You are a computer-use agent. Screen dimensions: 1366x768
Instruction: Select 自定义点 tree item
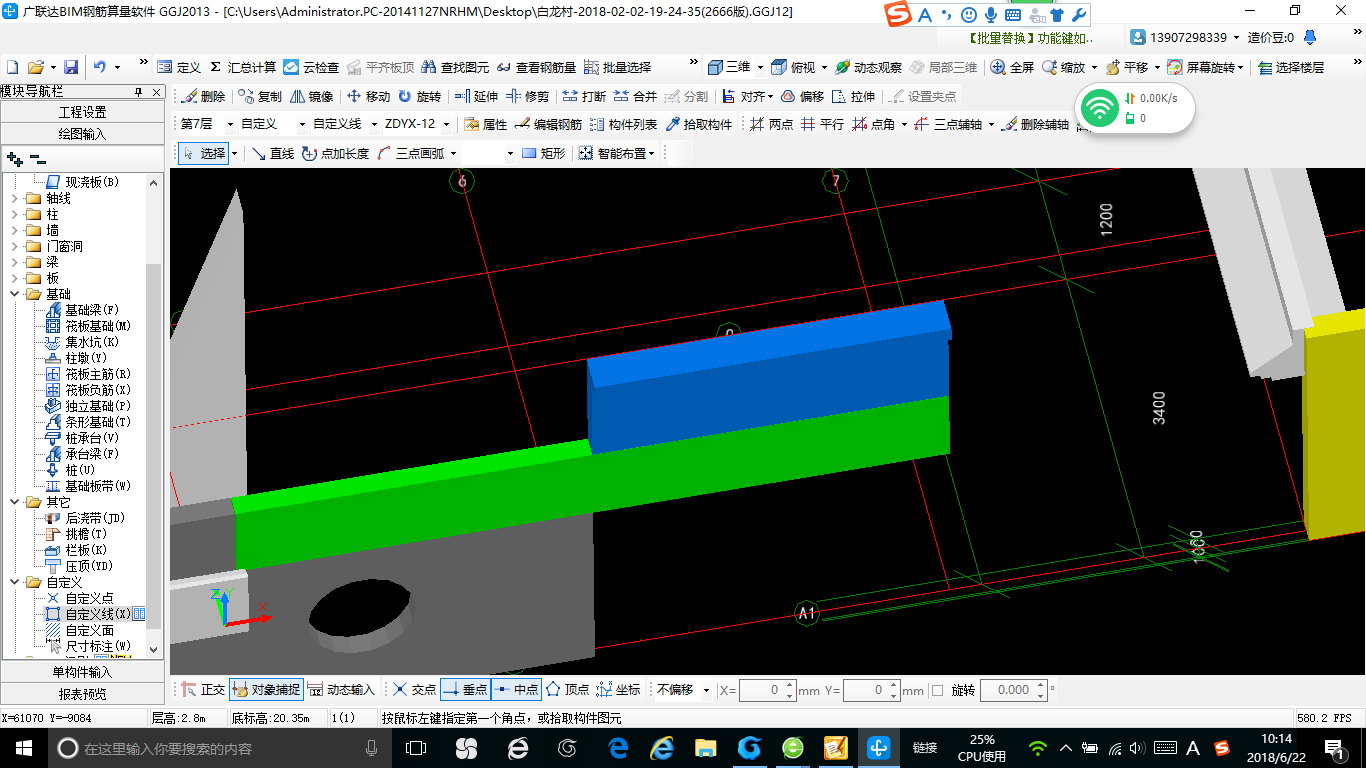click(x=80, y=598)
